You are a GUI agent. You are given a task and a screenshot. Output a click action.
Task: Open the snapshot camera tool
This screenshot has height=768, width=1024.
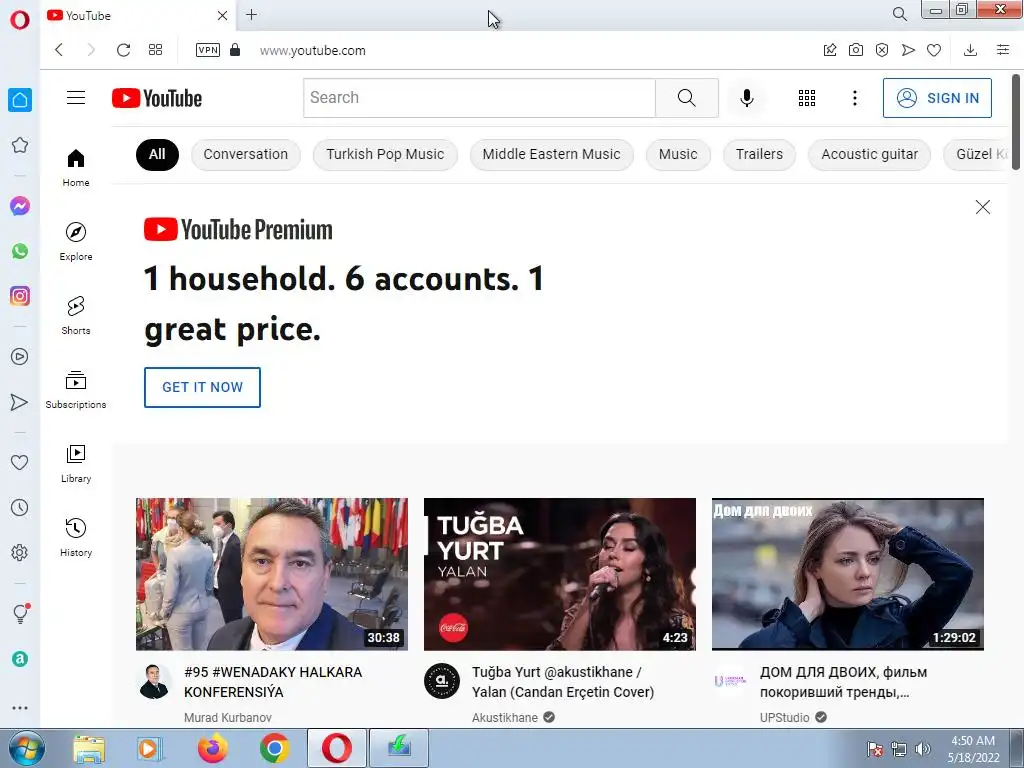[856, 50]
